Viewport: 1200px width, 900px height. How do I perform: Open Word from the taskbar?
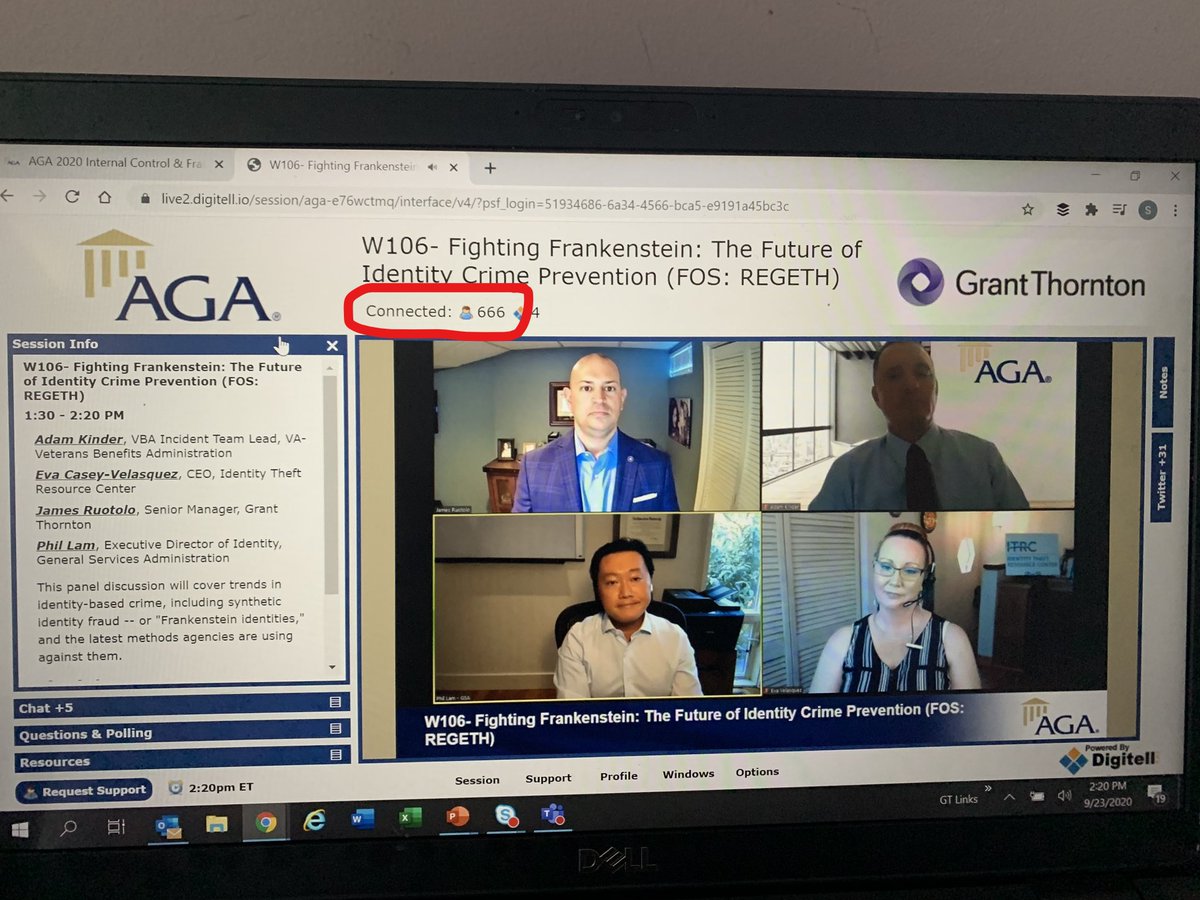[x=361, y=819]
